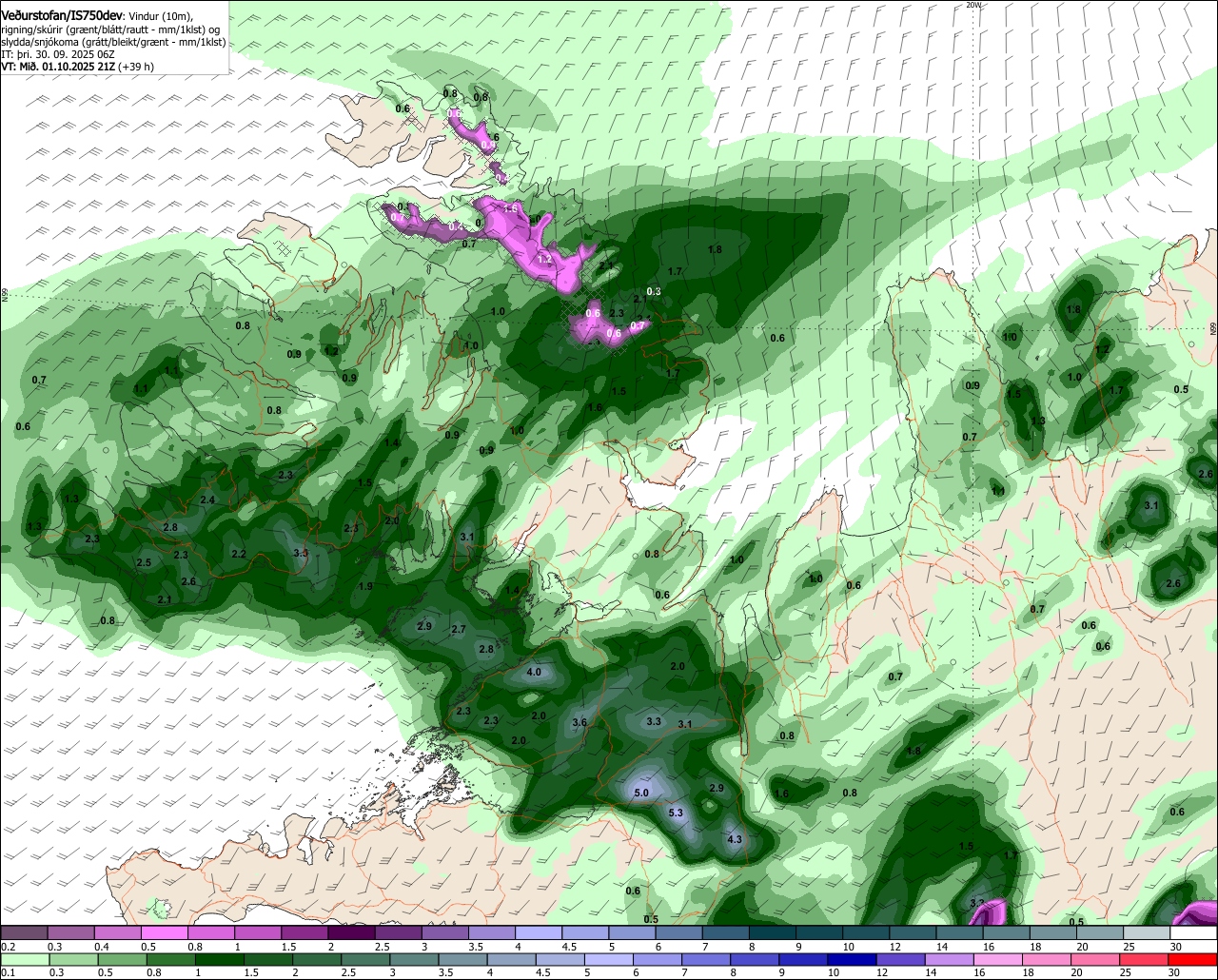Image resolution: width=1218 pixels, height=980 pixels.
Task: Pick the darkest purple 2 snow legend swatch
Action: tap(351, 932)
